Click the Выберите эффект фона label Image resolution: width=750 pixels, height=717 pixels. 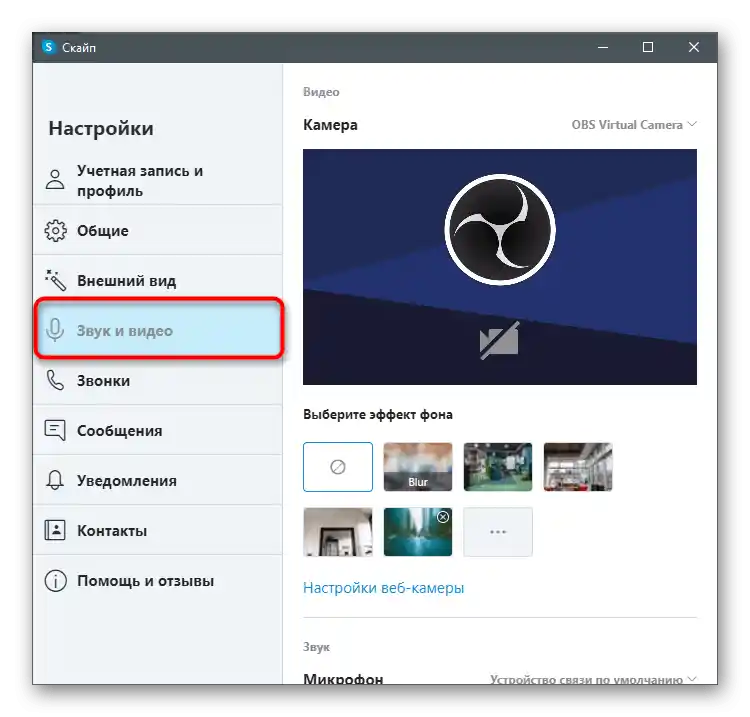(x=378, y=414)
